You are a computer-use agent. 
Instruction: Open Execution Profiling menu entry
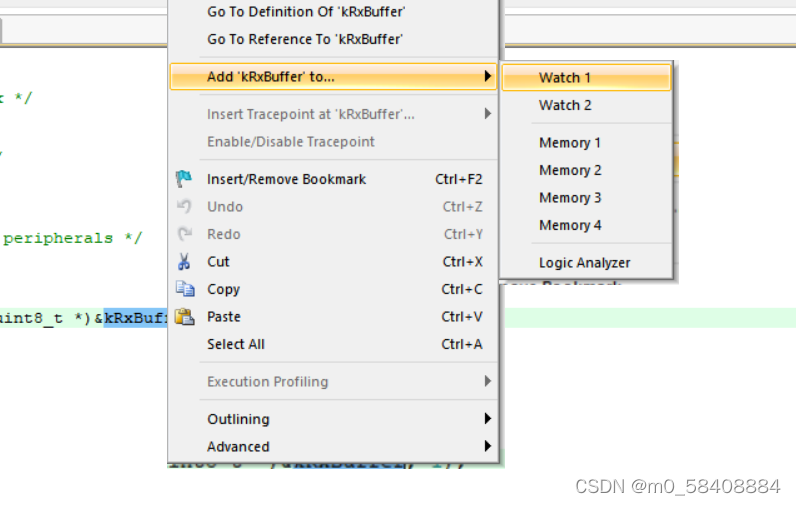click(x=333, y=381)
